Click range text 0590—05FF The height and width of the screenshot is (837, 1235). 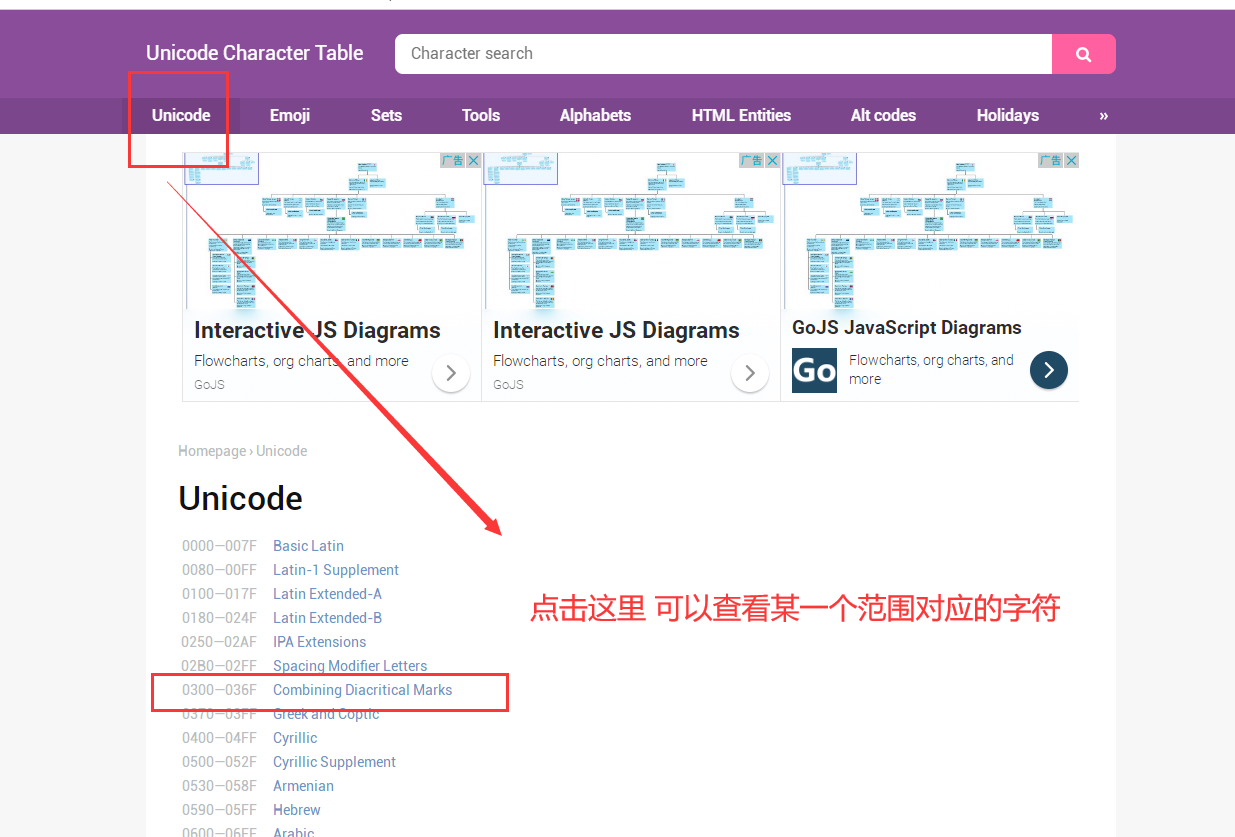219,810
